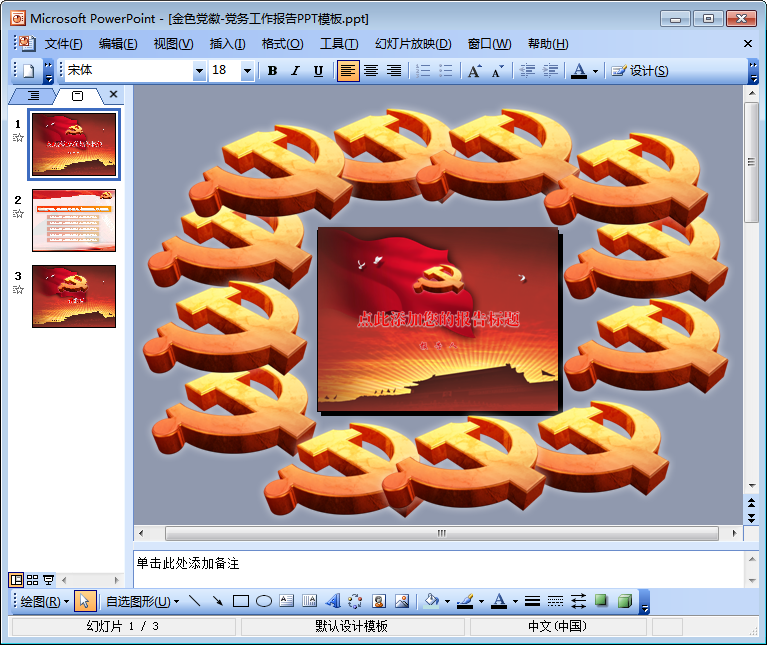Open the 自选图形 AutoShapes menu
767x645 pixels.
pos(142,601)
